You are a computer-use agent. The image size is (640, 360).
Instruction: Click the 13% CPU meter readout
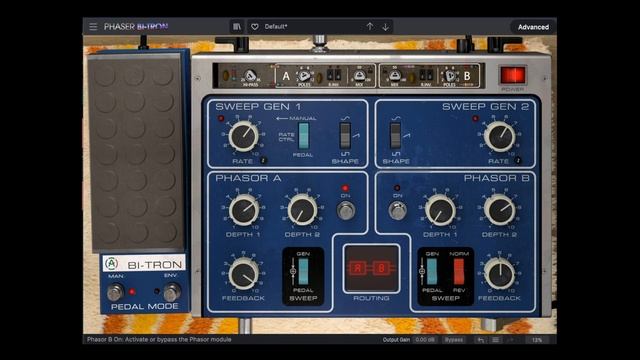pos(537,340)
